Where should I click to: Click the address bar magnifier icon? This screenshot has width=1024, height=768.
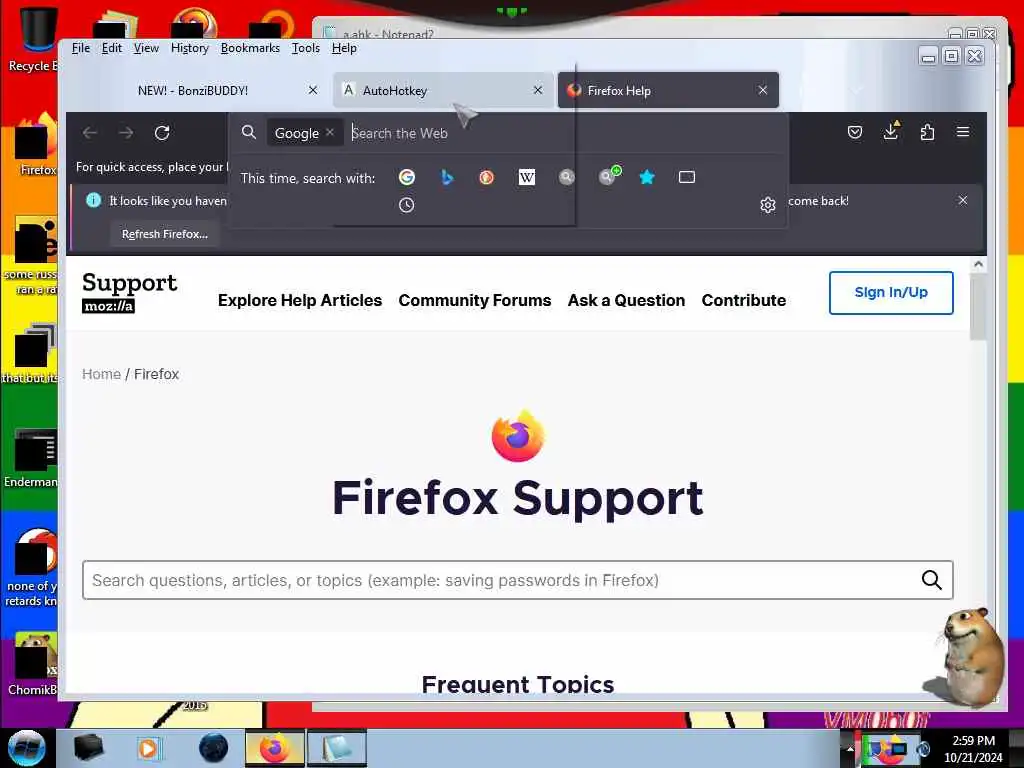tap(248, 132)
